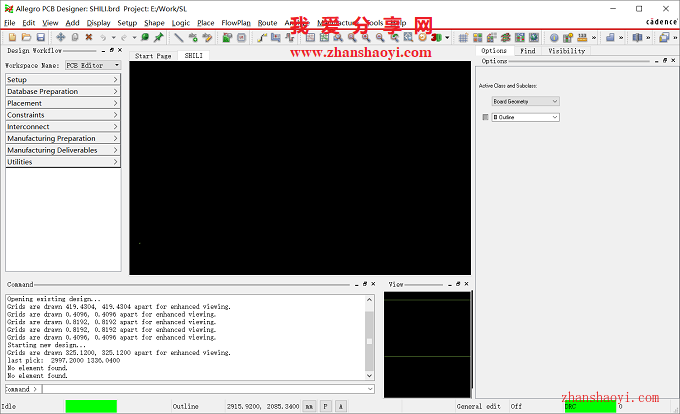The width and height of the screenshot is (680, 414).
Task: Float the Design Workflow panel
Action: [112, 50]
